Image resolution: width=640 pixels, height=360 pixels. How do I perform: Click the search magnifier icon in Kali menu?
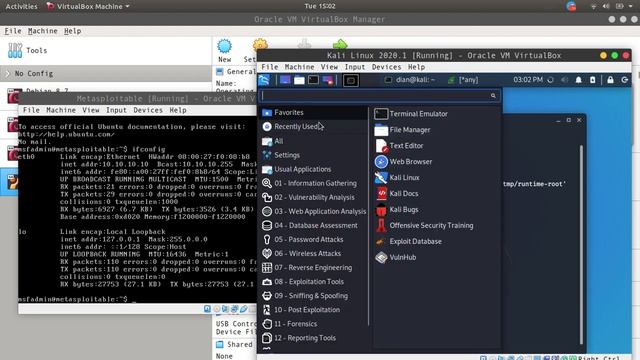(493, 96)
